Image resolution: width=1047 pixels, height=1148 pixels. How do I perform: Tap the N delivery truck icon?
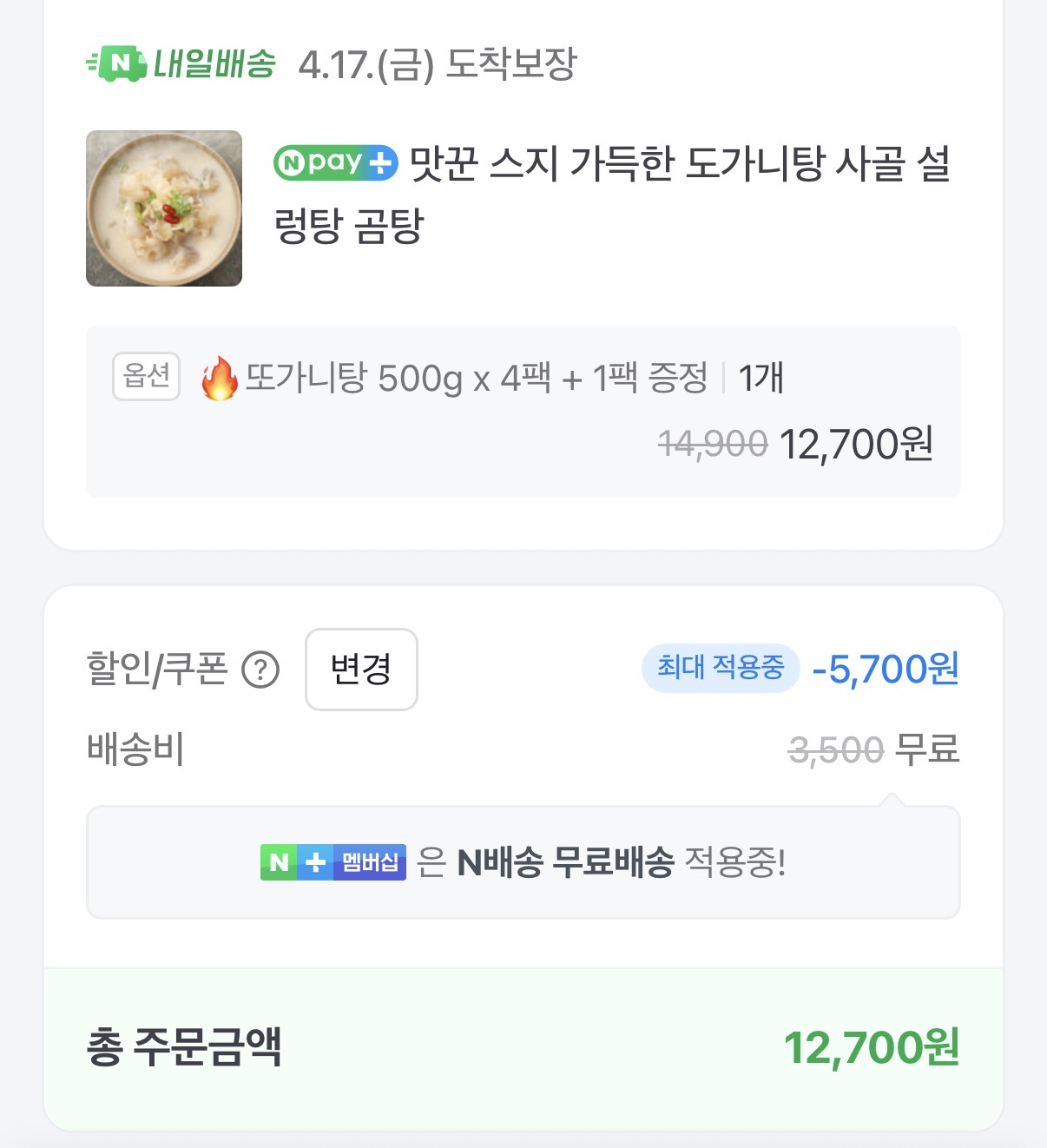click(x=116, y=63)
